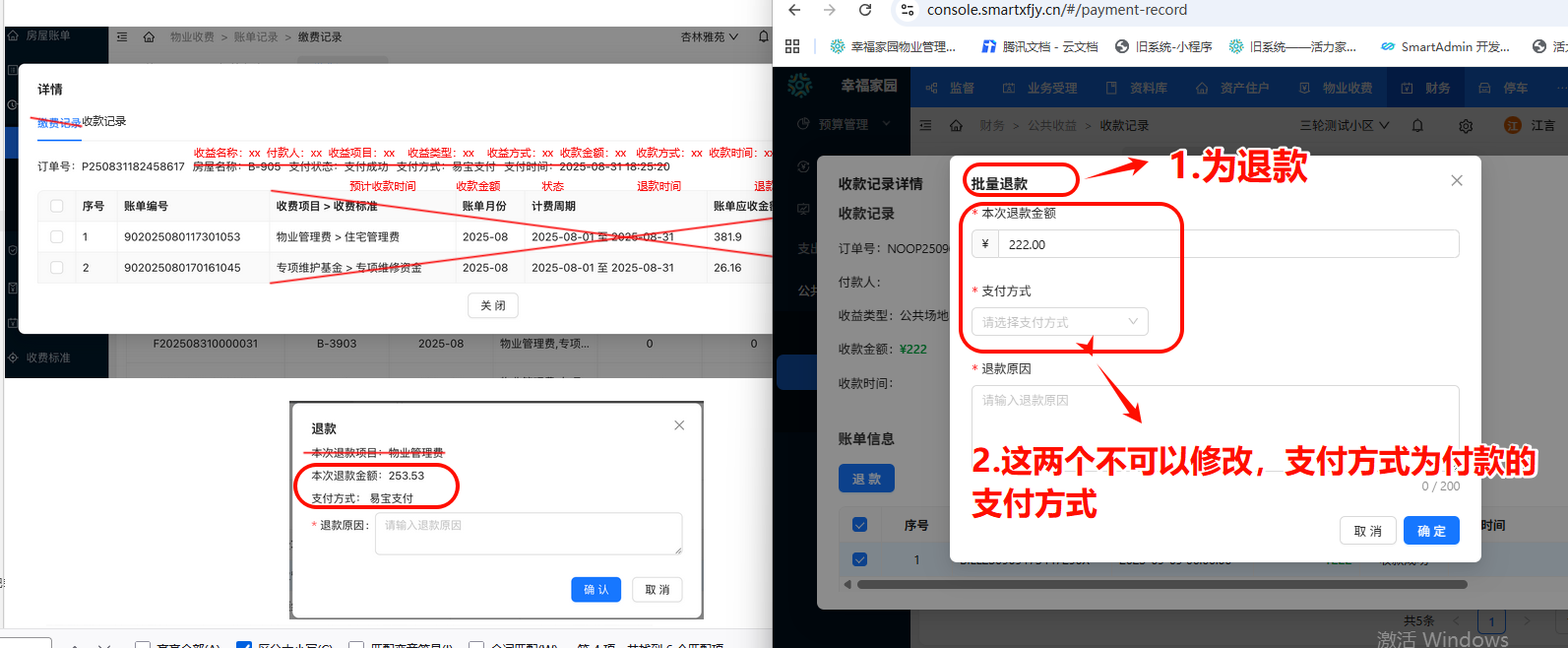1568x648 pixels.
Task: Expand the 杏林雅苑 community selector
Action: pyautogui.click(x=709, y=37)
